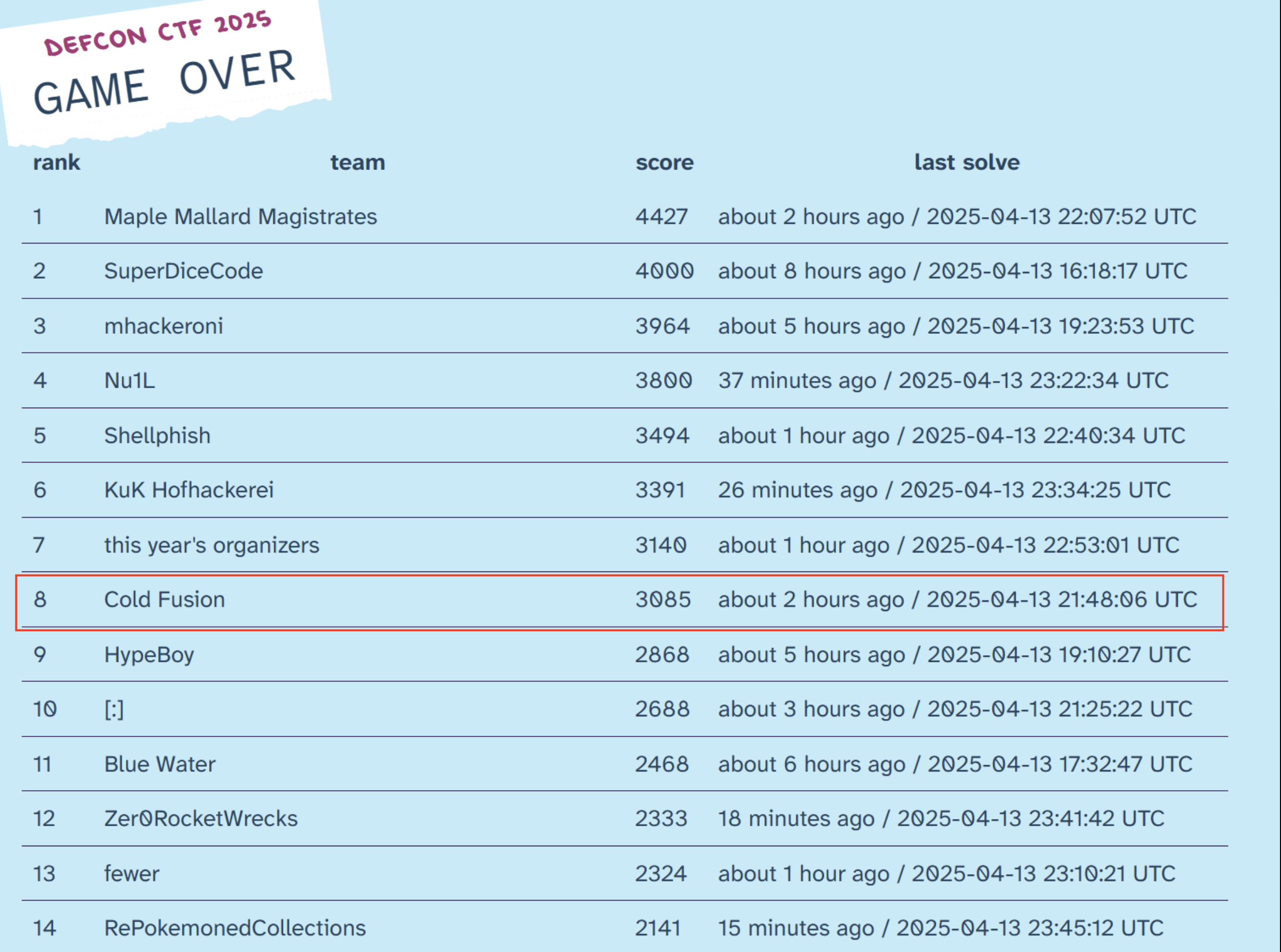Screen dimensions: 1281x952
Task: Click last solve time "23:34:25 UTC"
Action: coord(1101,490)
